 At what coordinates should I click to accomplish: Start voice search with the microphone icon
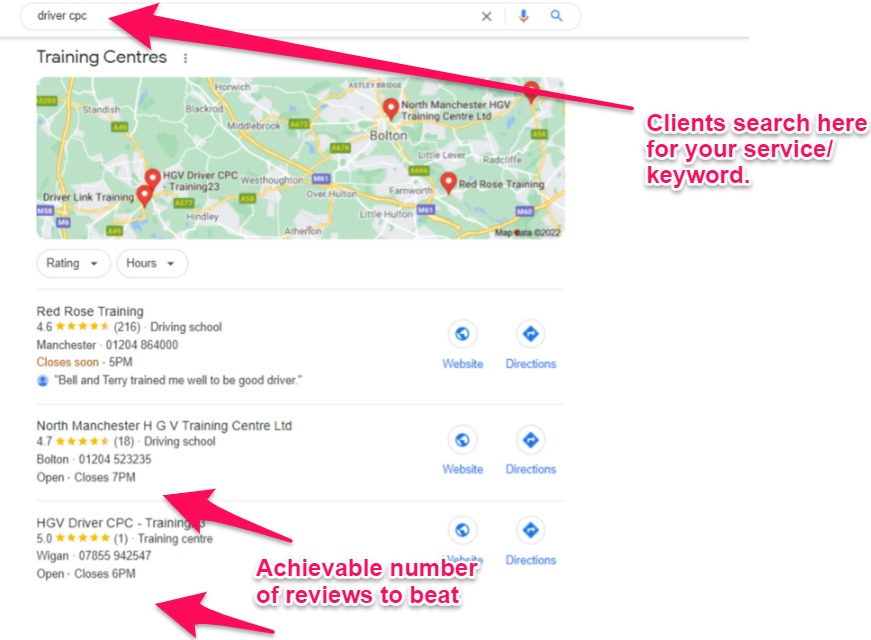(523, 16)
